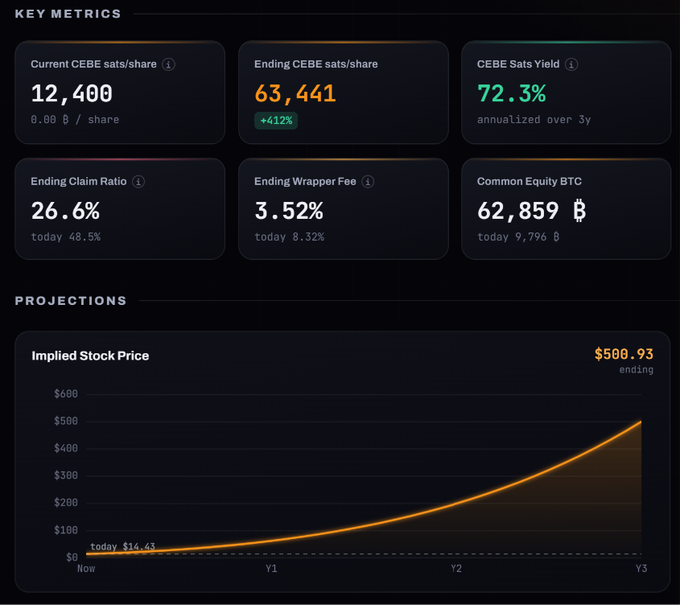Click the Y3 x-axis label

(641, 569)
